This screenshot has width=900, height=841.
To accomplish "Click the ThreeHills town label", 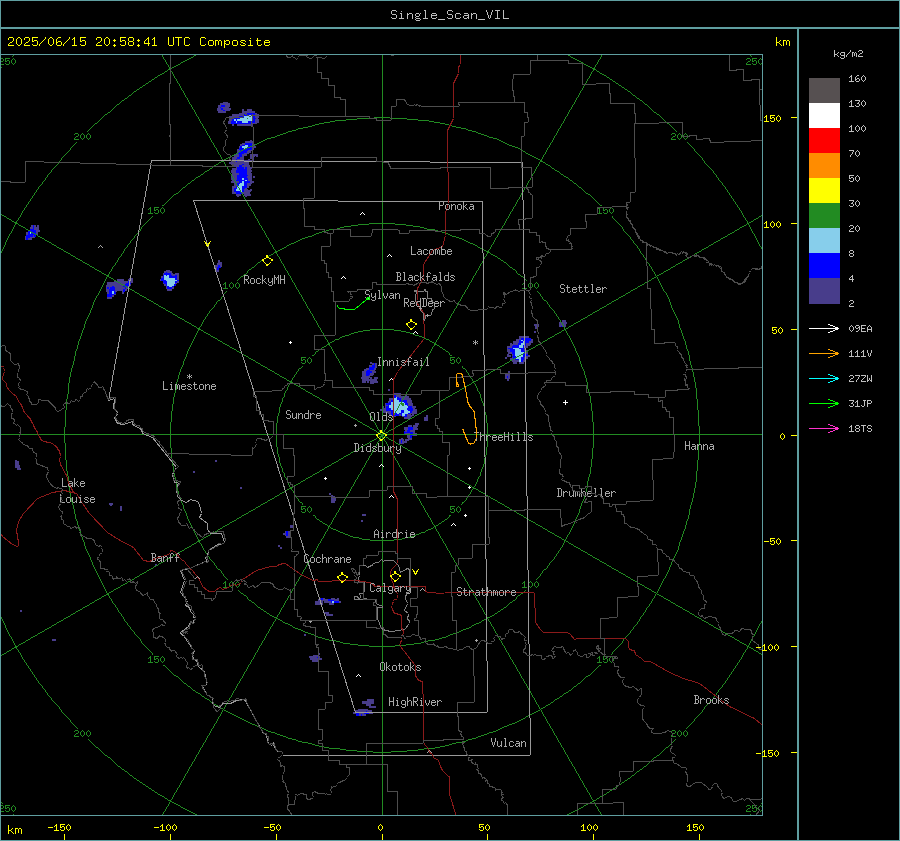I will pyautogui.click(x=503, y=437).
